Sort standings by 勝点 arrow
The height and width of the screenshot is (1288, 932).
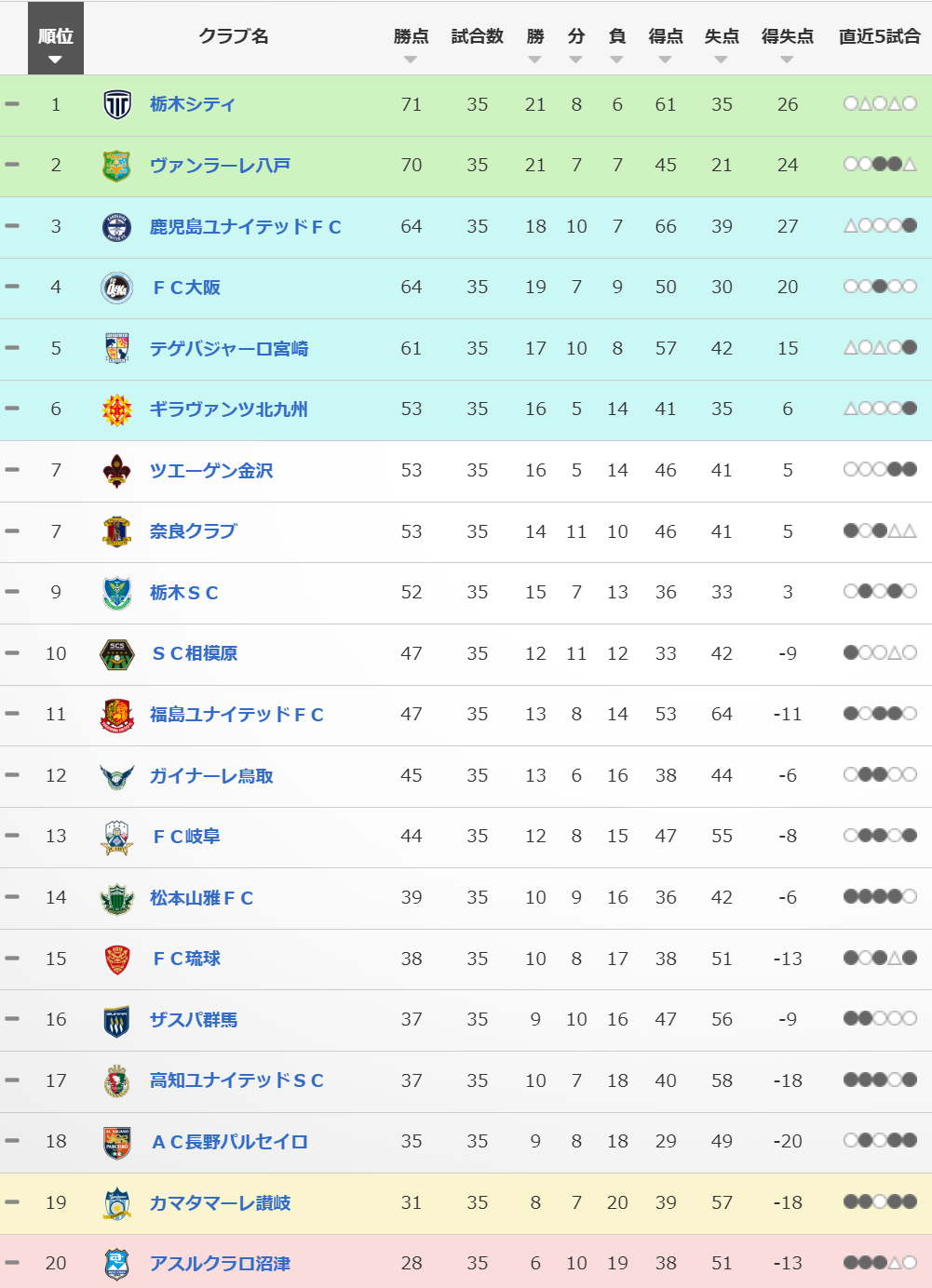(411, 60)
